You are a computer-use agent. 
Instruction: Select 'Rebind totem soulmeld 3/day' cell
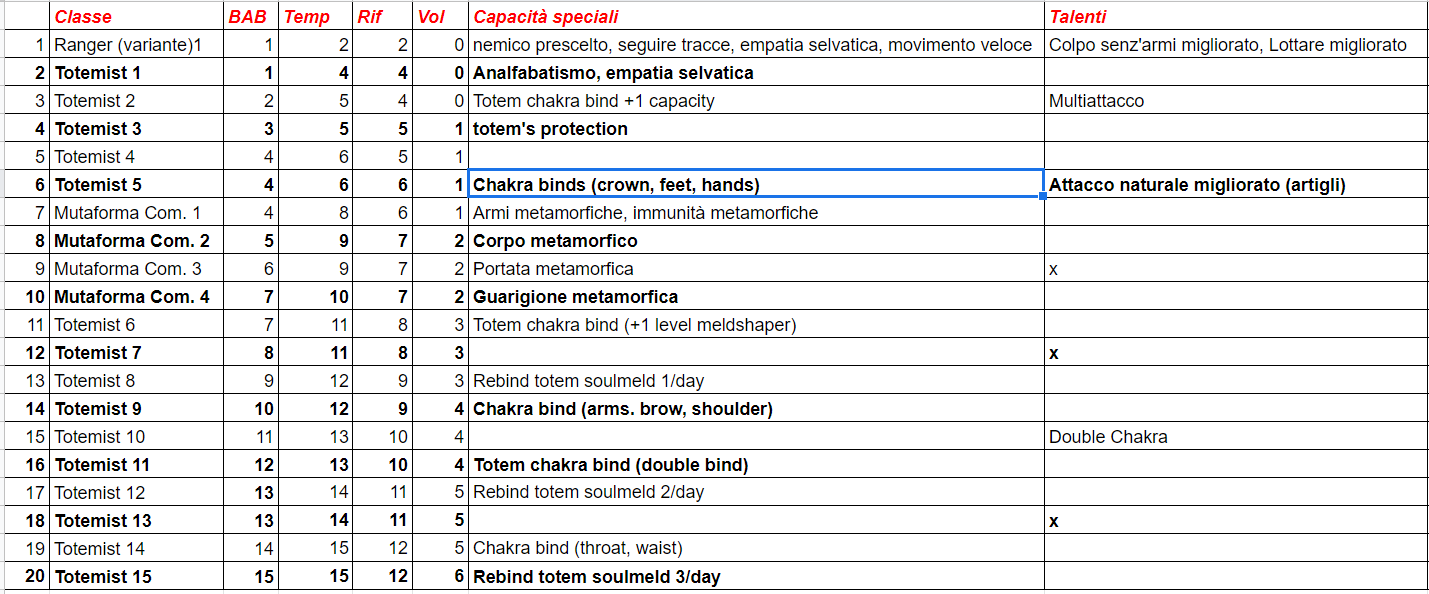click(x=757, y=577)
